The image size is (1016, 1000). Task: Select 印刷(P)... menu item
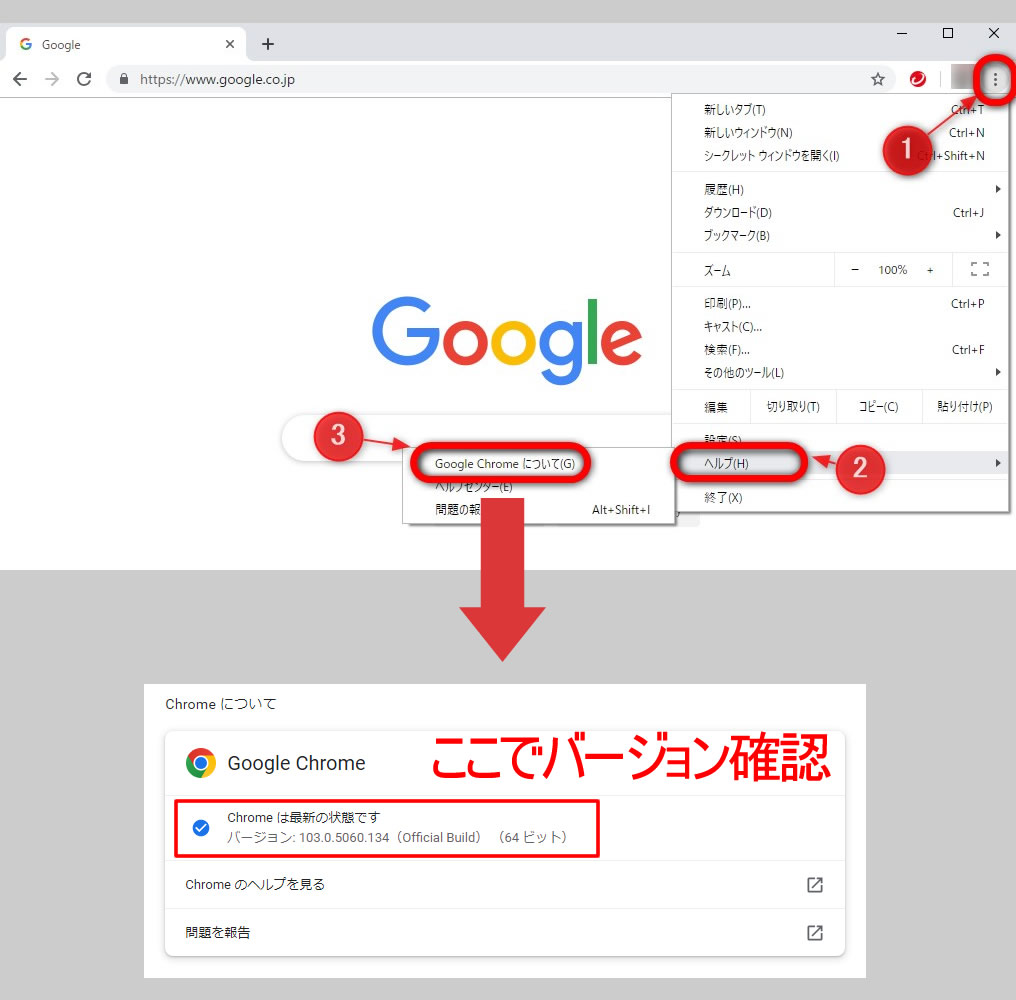tap(840, 303)
